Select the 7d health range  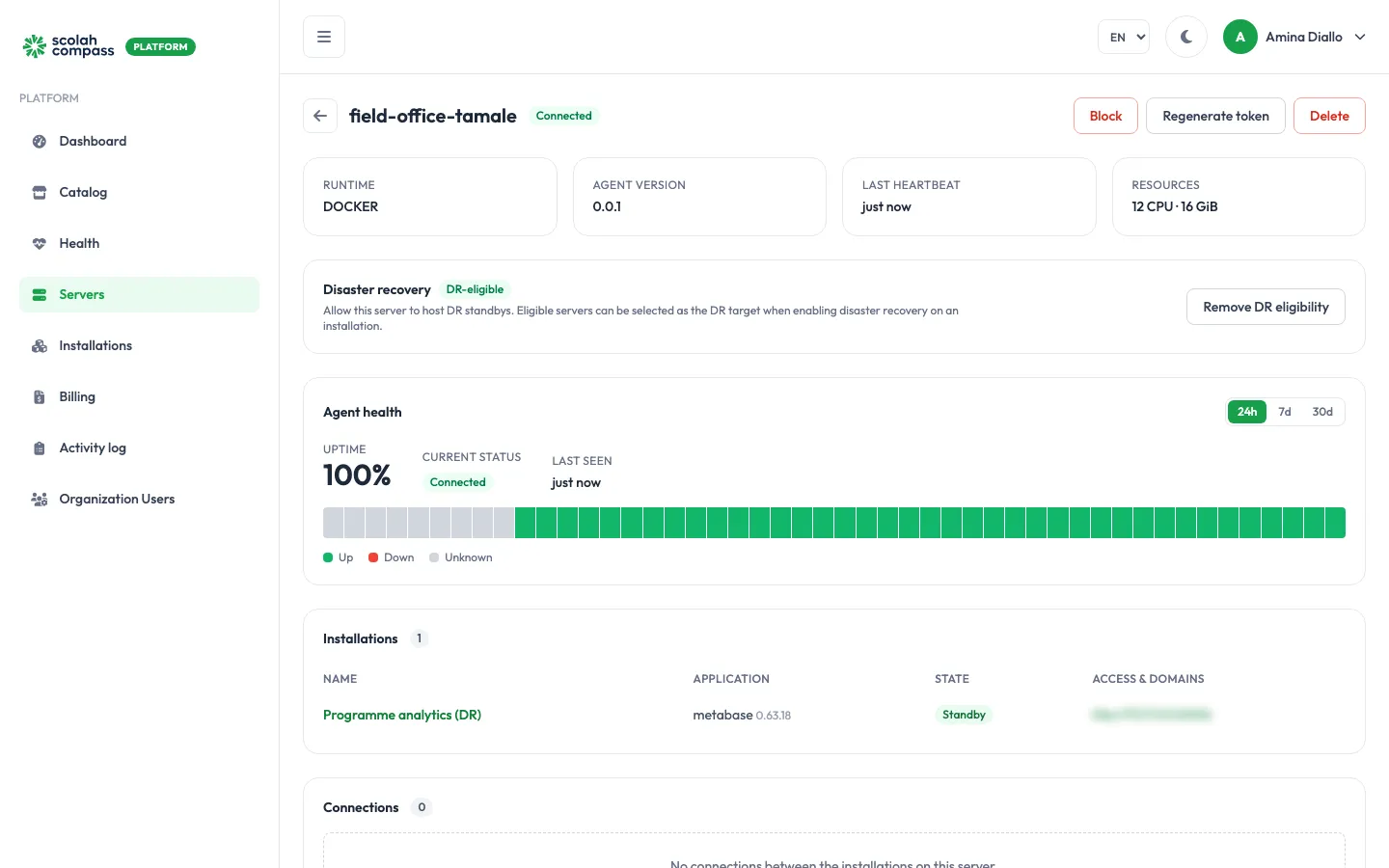click(x=1285, y=412)
